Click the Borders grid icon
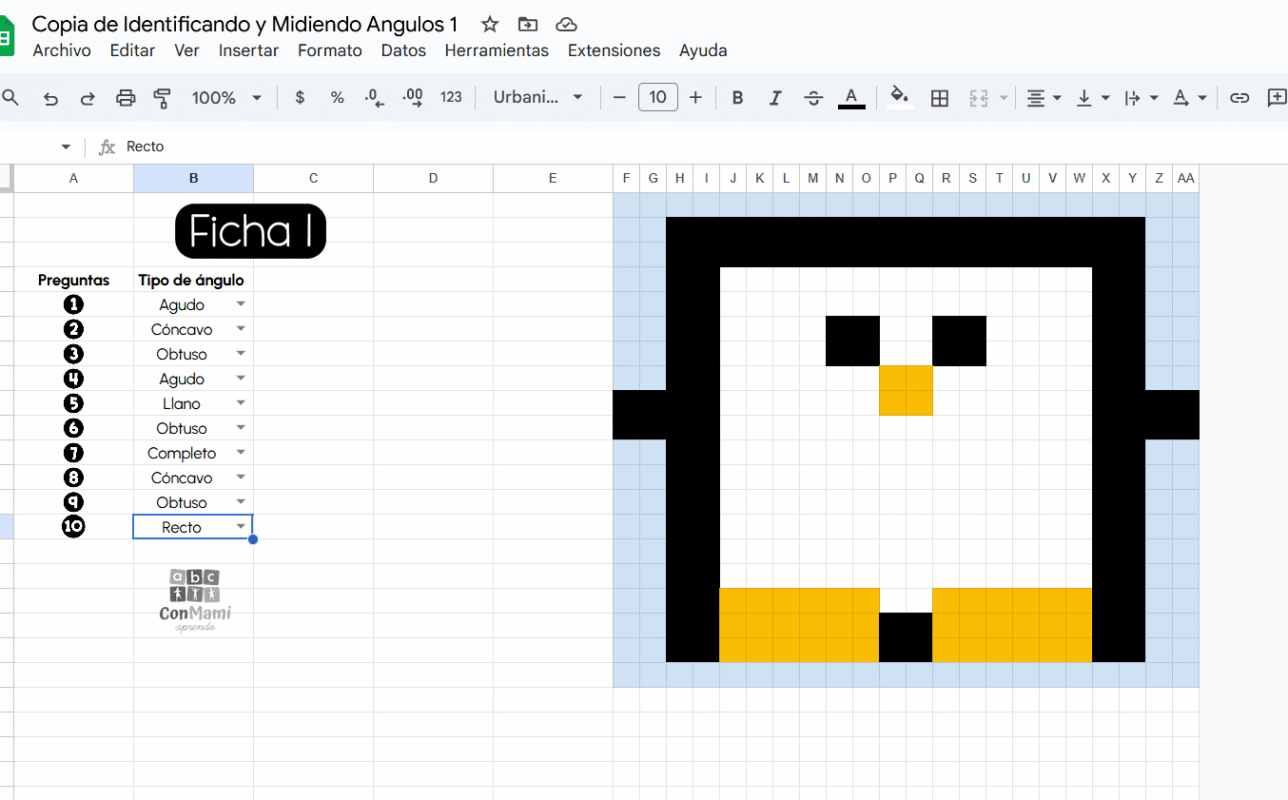The image size is (1288, 800). click(939, 98)
